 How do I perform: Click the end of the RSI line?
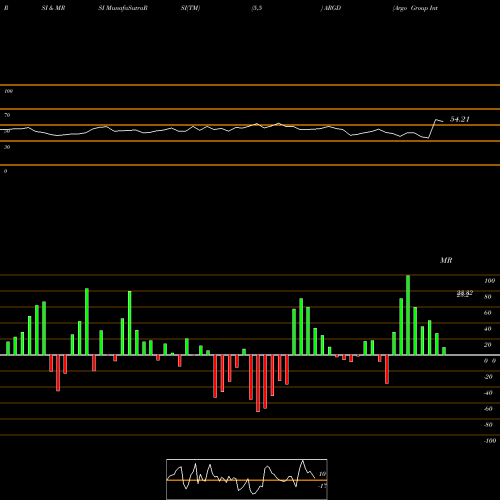coord(443,121)
